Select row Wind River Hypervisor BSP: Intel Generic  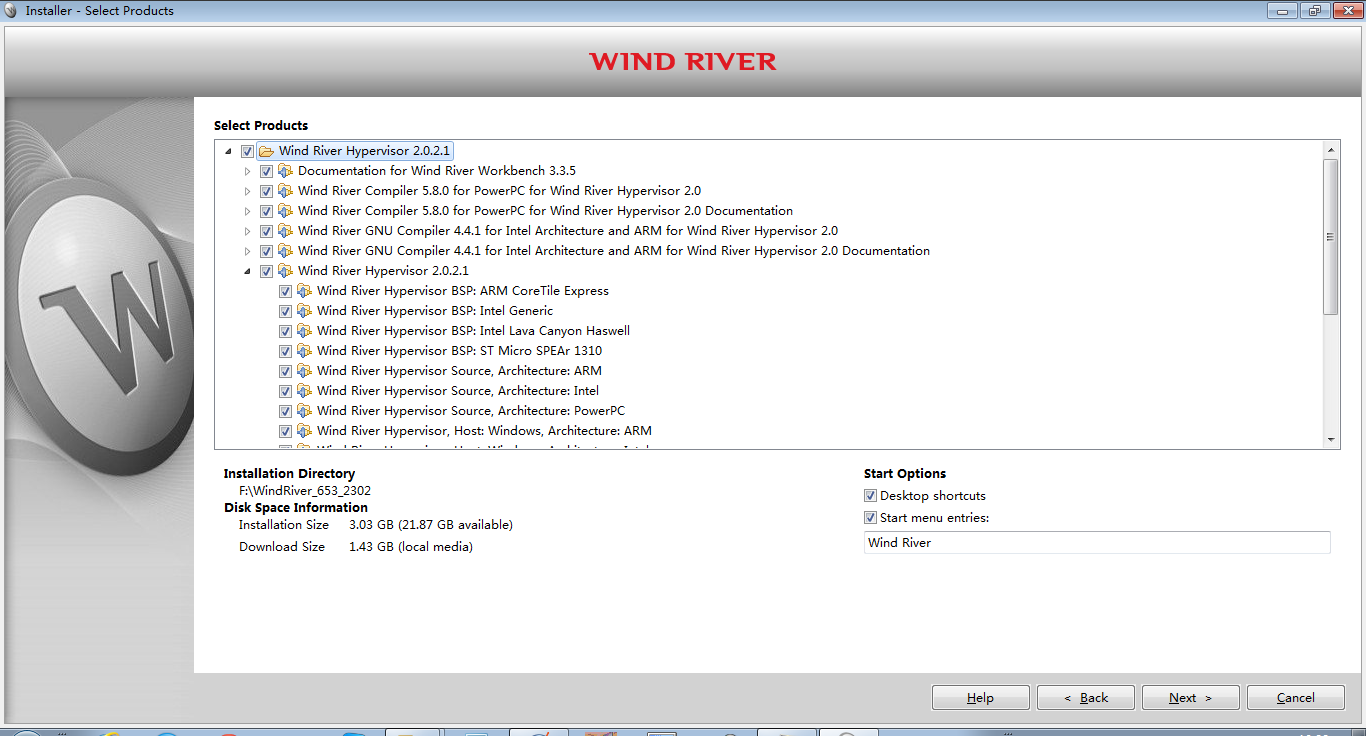coord(435,311)
